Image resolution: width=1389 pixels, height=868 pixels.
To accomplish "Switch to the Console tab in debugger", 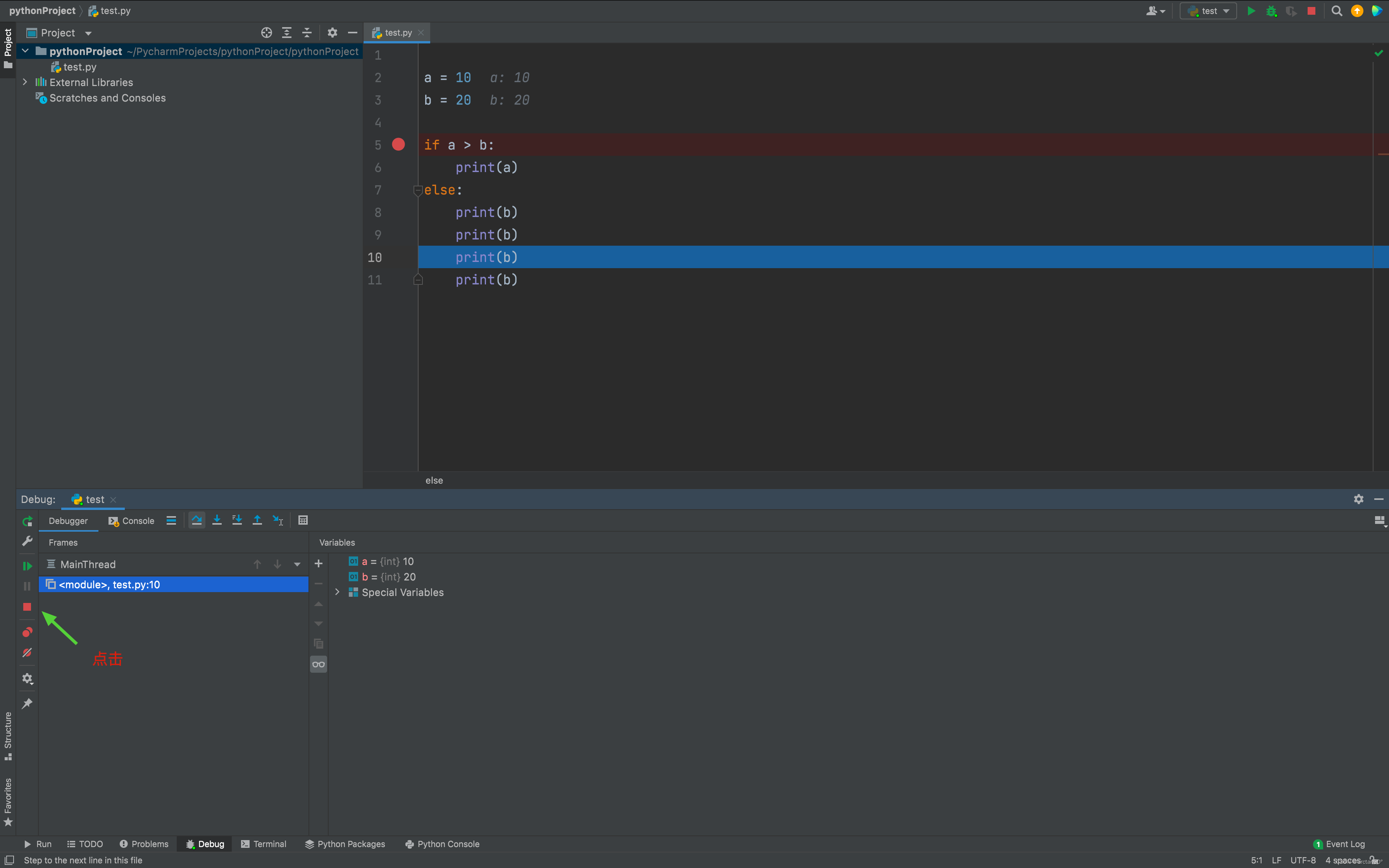I will [137, 521].
